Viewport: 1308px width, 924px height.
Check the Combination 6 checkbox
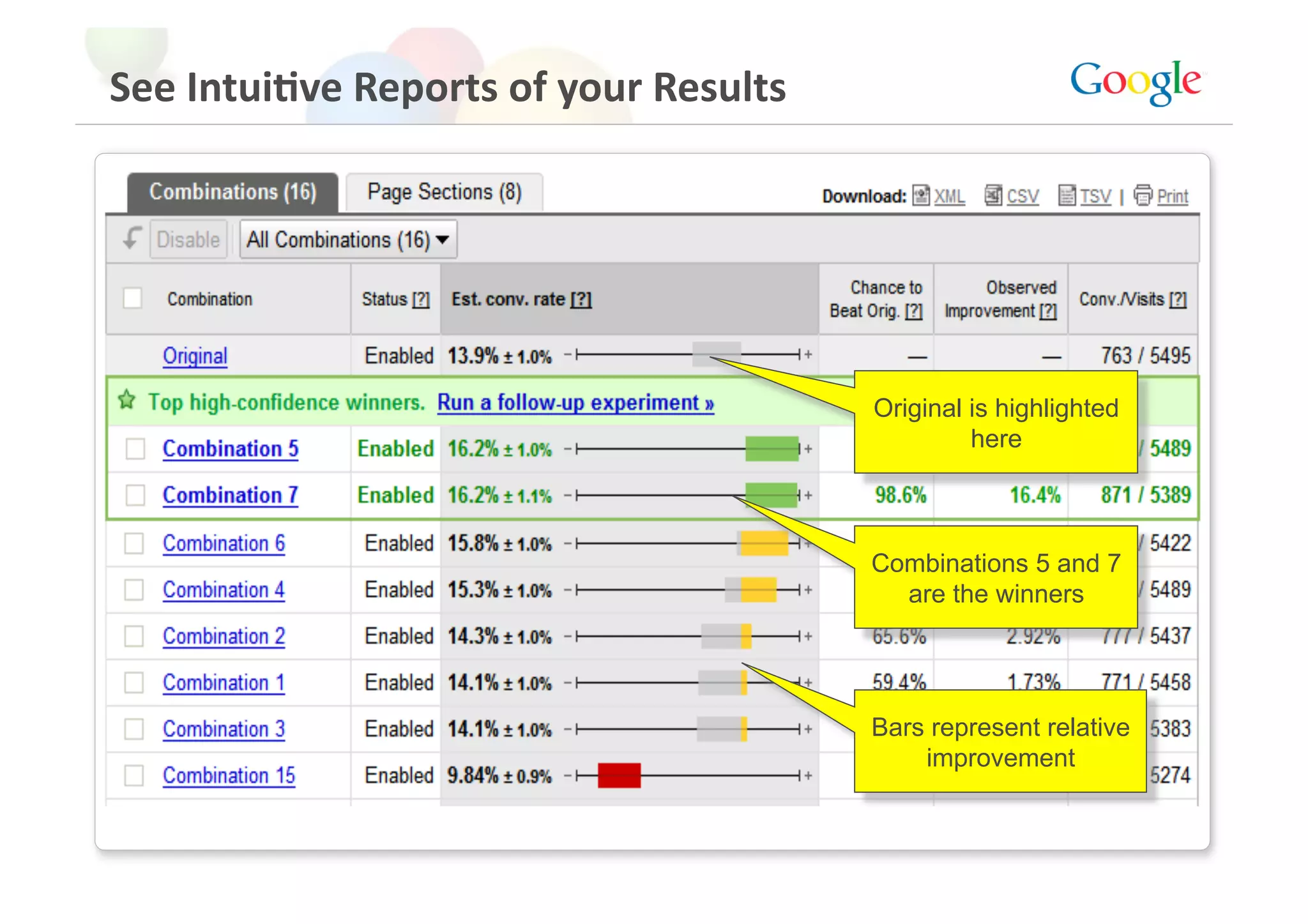click(134, 543)
